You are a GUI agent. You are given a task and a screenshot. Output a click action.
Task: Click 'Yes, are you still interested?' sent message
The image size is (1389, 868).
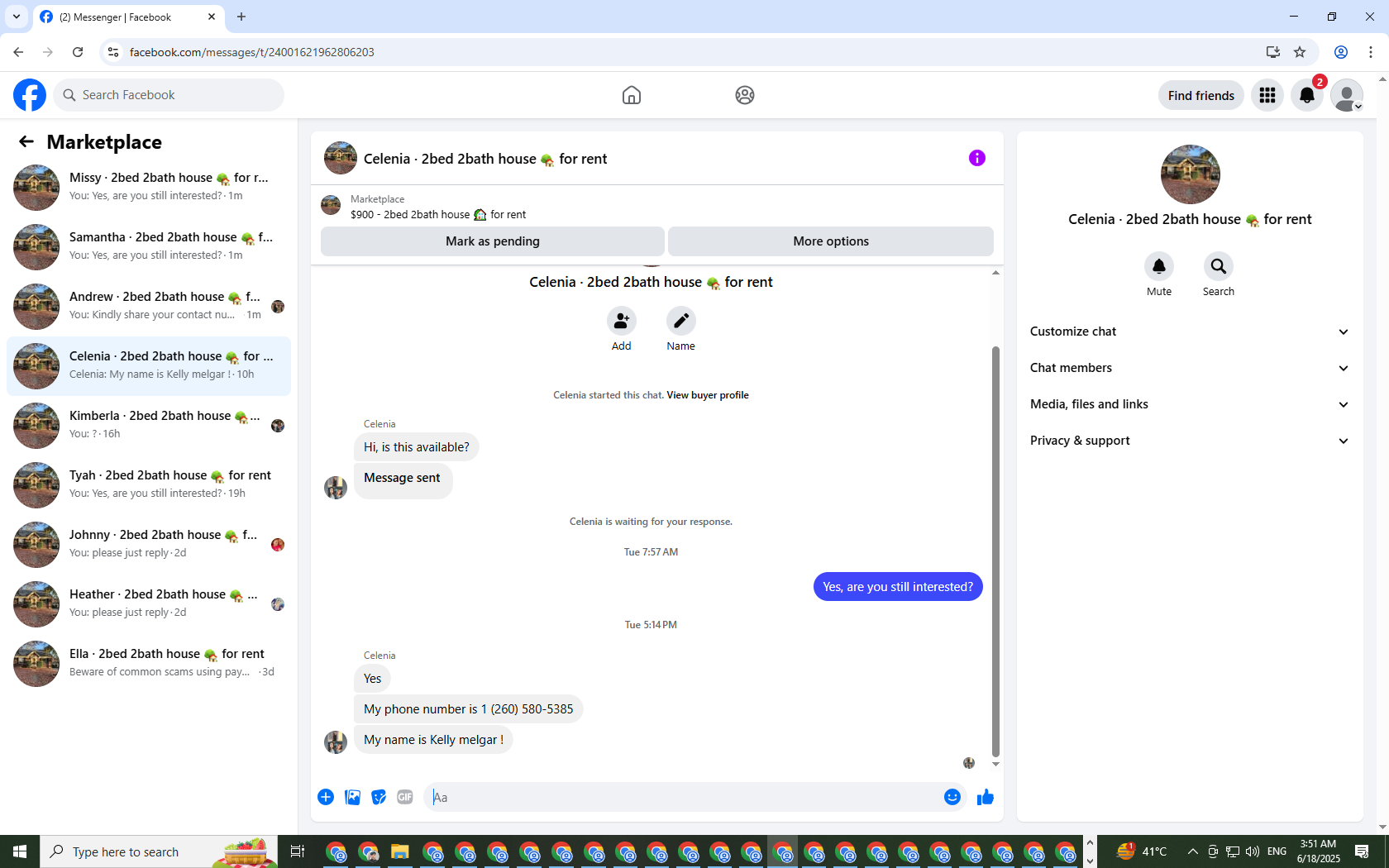[x=898, y=587]
